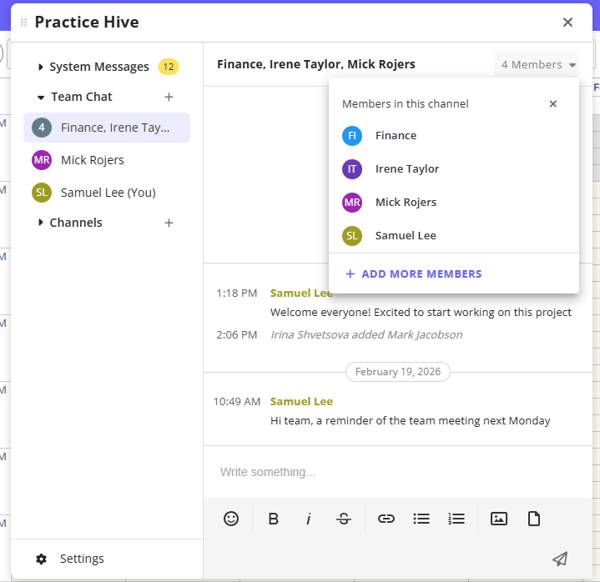Image resolution: width=600 pixels, height=582 pixels.
Task: Open Settings in the sidebar
Action: [81, 559]
